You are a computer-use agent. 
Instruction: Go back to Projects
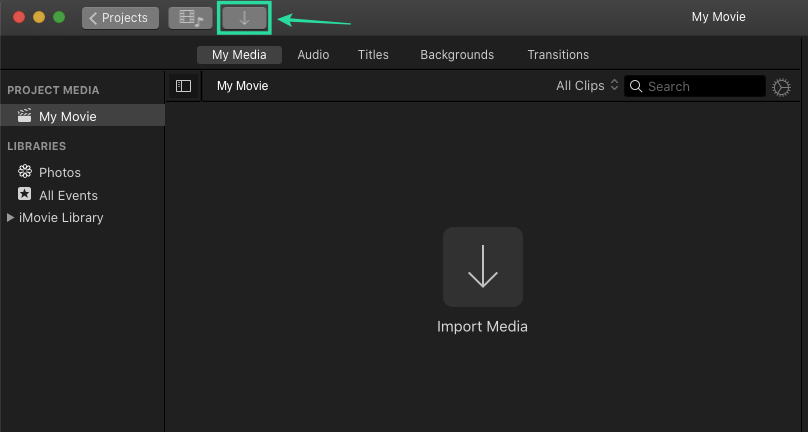(x=120, y=18)
